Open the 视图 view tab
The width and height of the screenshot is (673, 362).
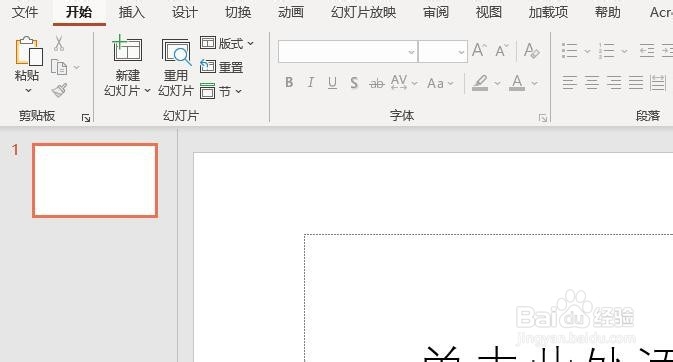click(489, 12)
